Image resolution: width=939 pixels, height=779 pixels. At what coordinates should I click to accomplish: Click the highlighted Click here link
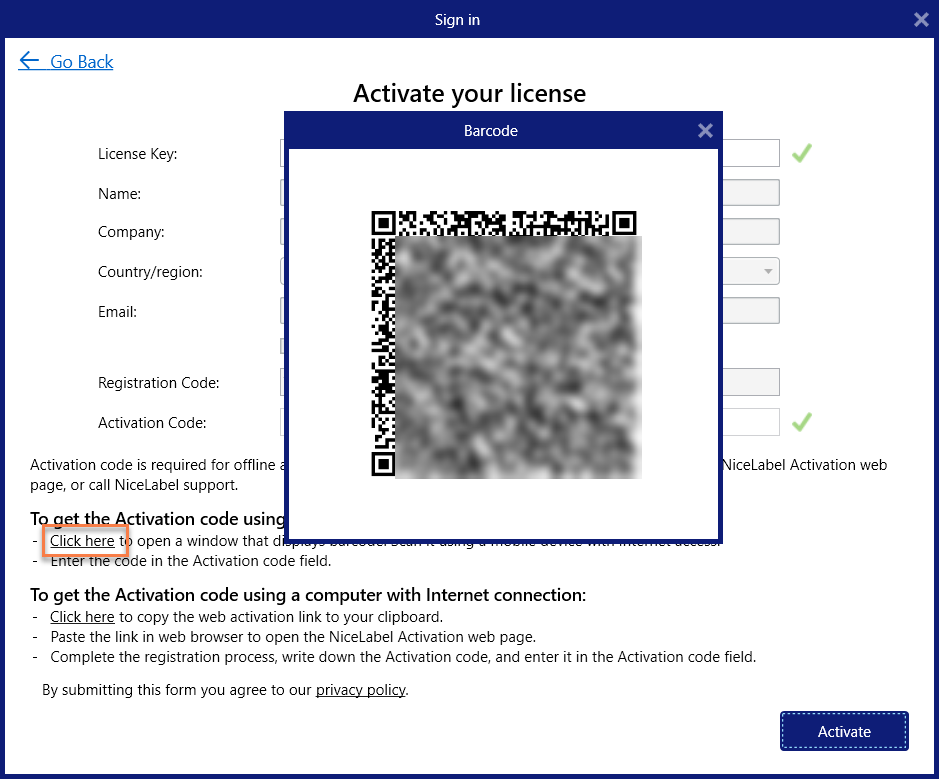click(84, 540)
